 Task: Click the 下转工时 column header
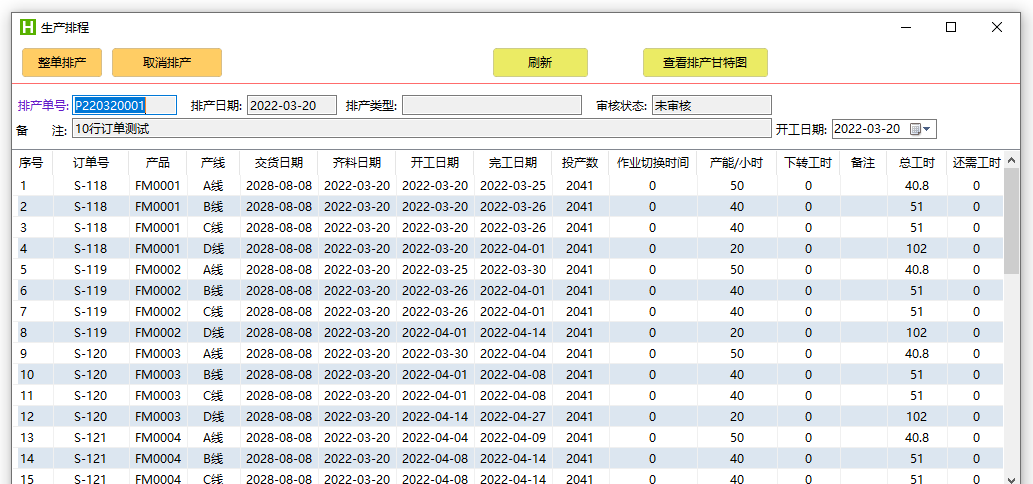(x=809, y=163)
